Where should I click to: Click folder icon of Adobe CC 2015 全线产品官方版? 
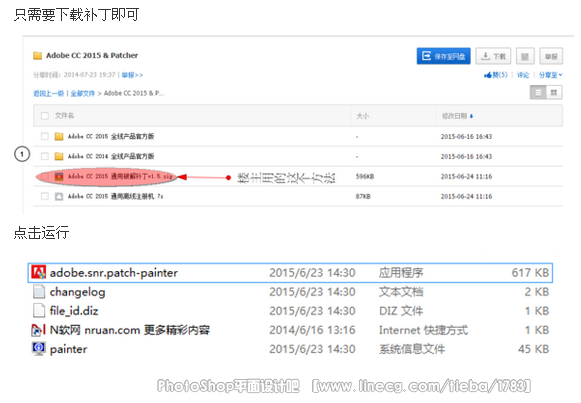tap(59, 136)
